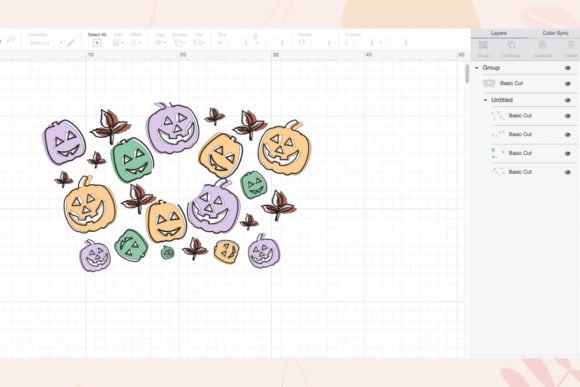Switch to the Layers tab
The width and height of the screenshot is (580, 387).
[499, 33]
